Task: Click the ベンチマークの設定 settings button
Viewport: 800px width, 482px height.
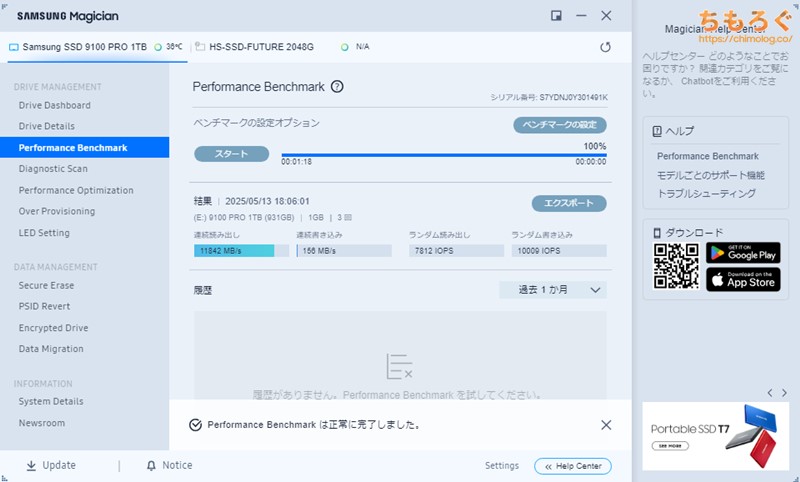Action: click(560, 125)
